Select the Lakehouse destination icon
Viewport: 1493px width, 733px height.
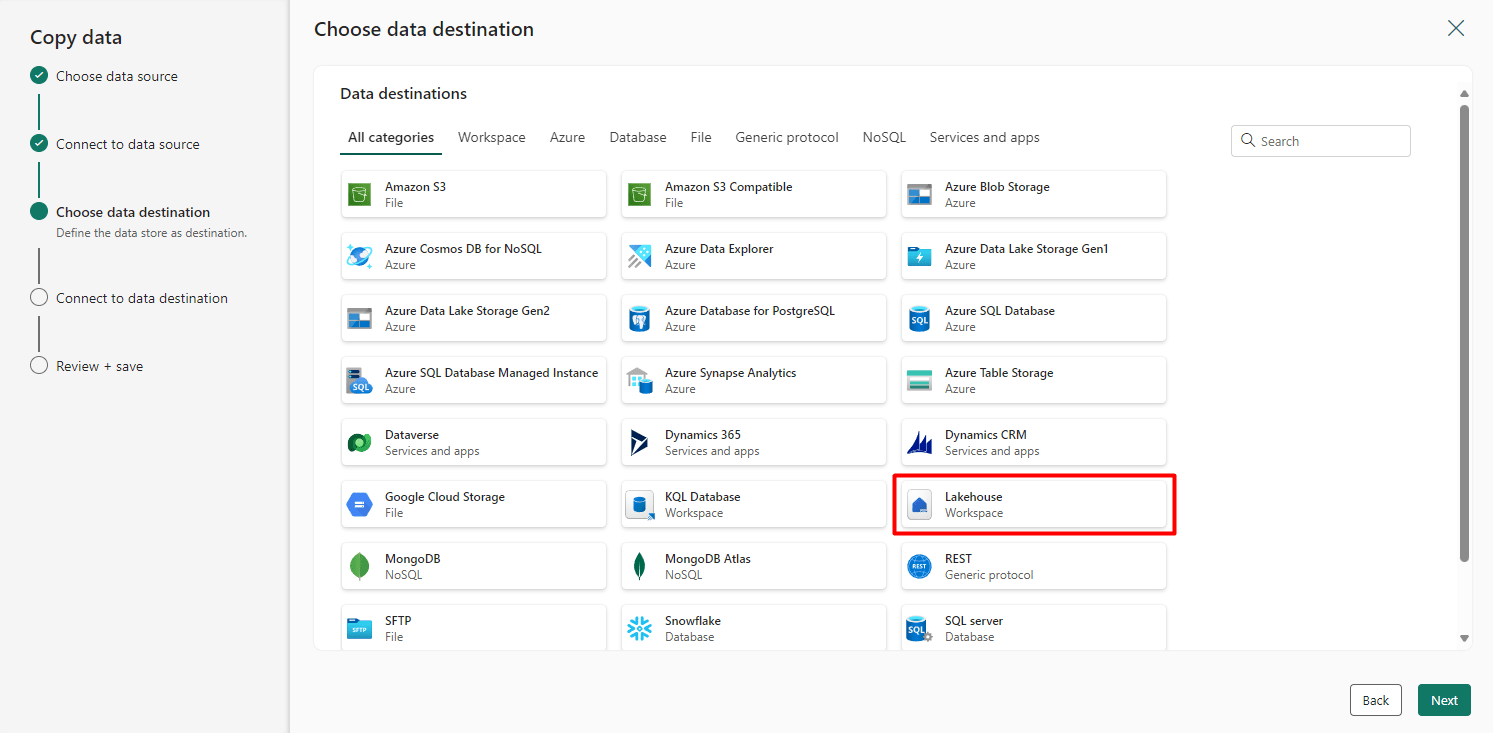pyautogui.click(x=919, y=505)
